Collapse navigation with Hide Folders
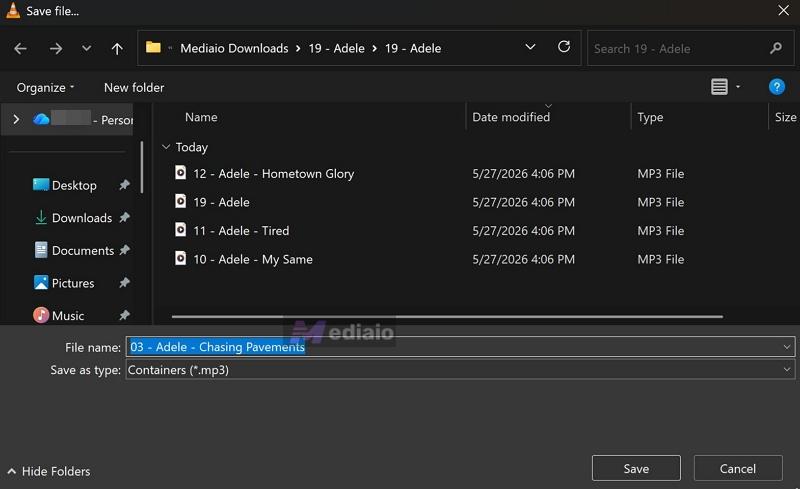Screen dimensions: 800x489 (x=49, y=471)
